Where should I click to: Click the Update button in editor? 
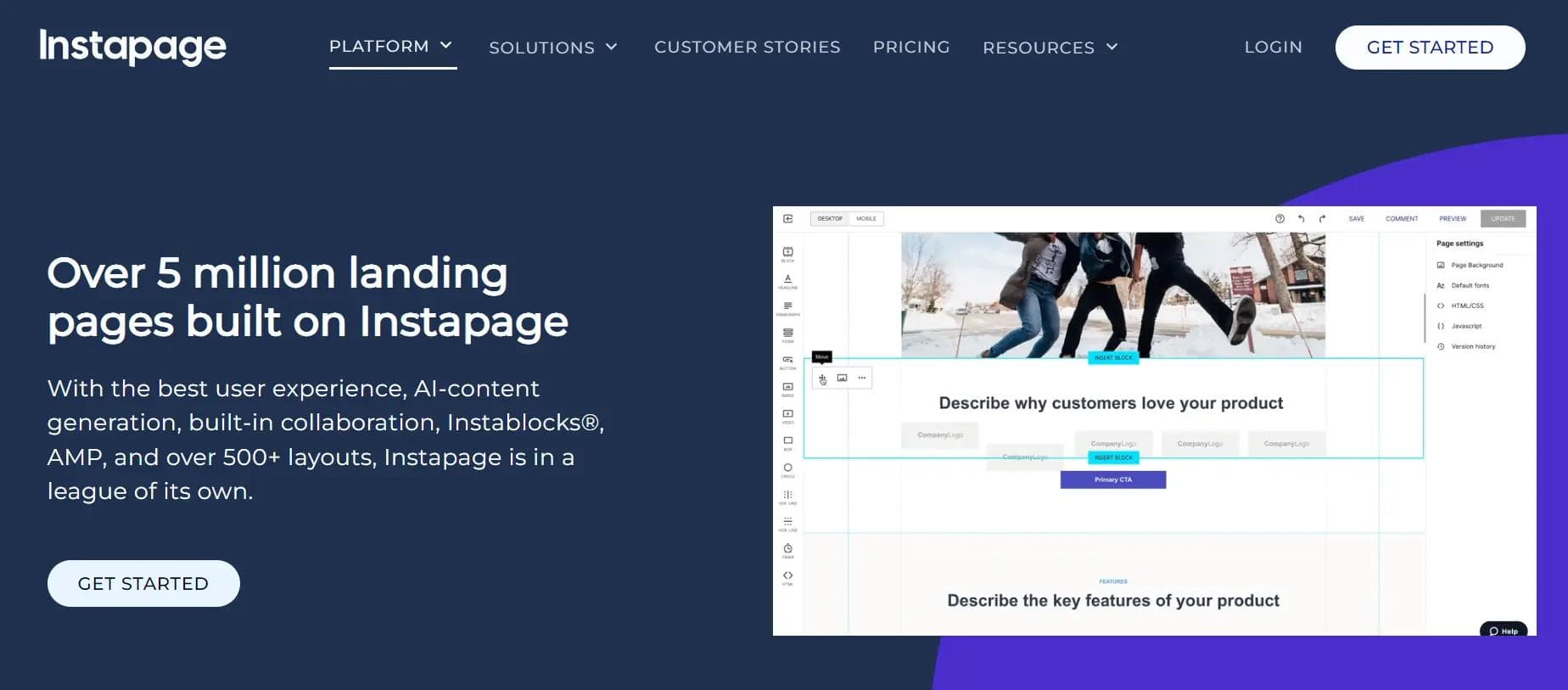pos(1503,219)
